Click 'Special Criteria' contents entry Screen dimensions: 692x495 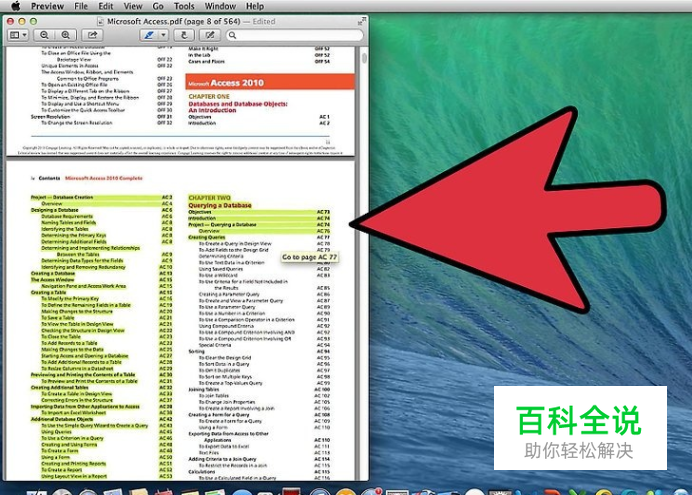pyautogui.click(x=215, y=345)
